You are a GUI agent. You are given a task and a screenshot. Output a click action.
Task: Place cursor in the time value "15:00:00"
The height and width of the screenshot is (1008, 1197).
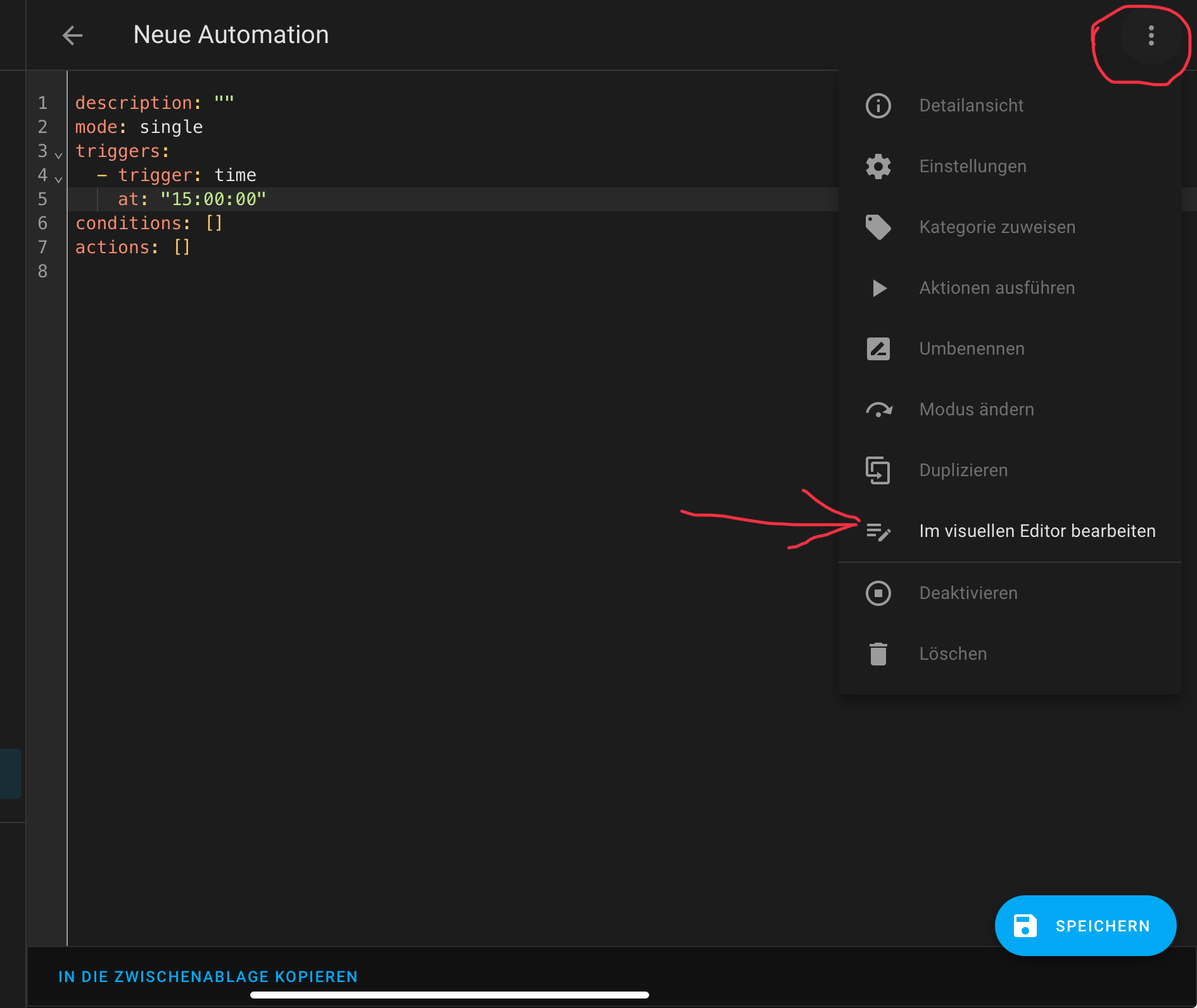point(213,199)
